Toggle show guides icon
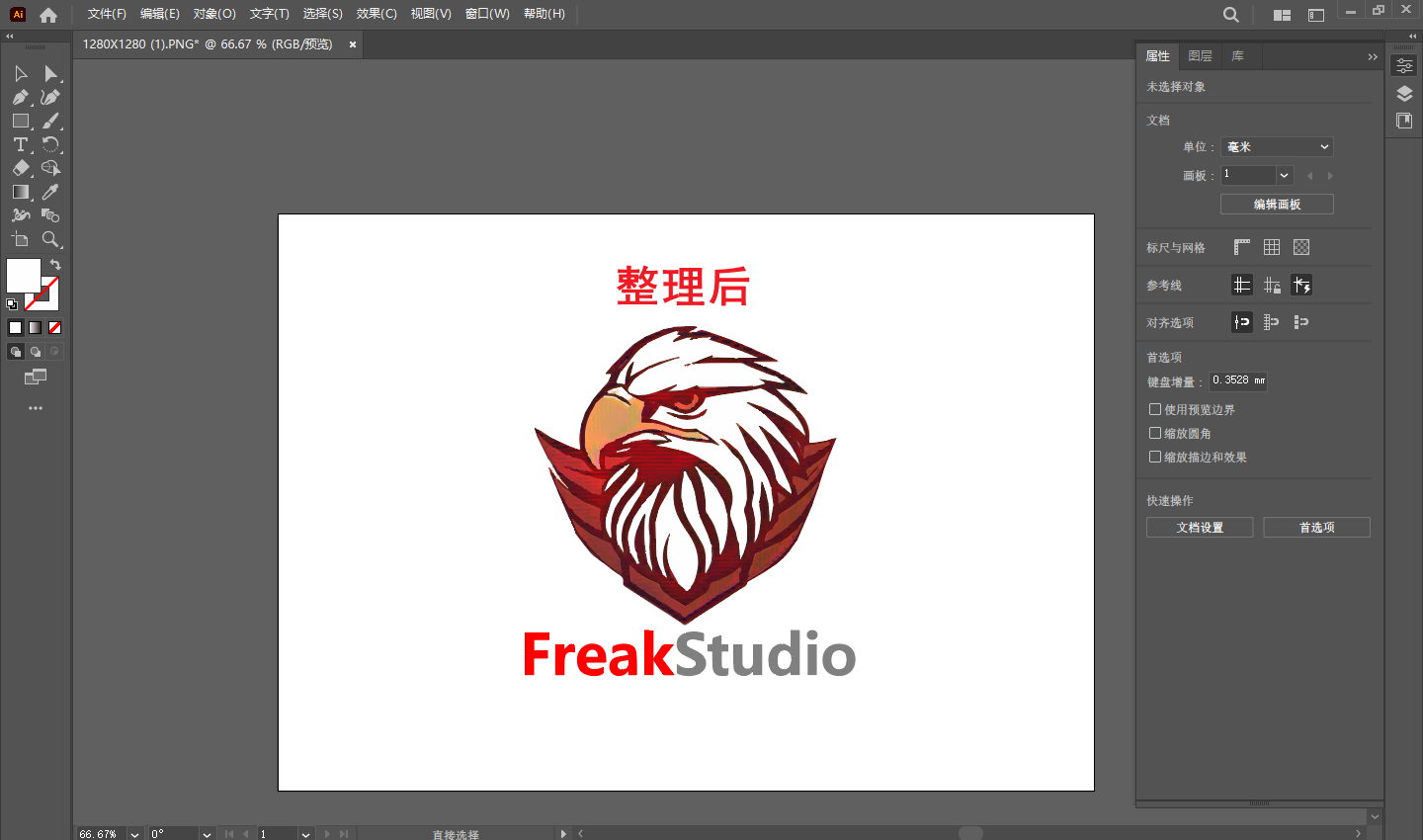1423x840 pixels. pos(1242,285)
